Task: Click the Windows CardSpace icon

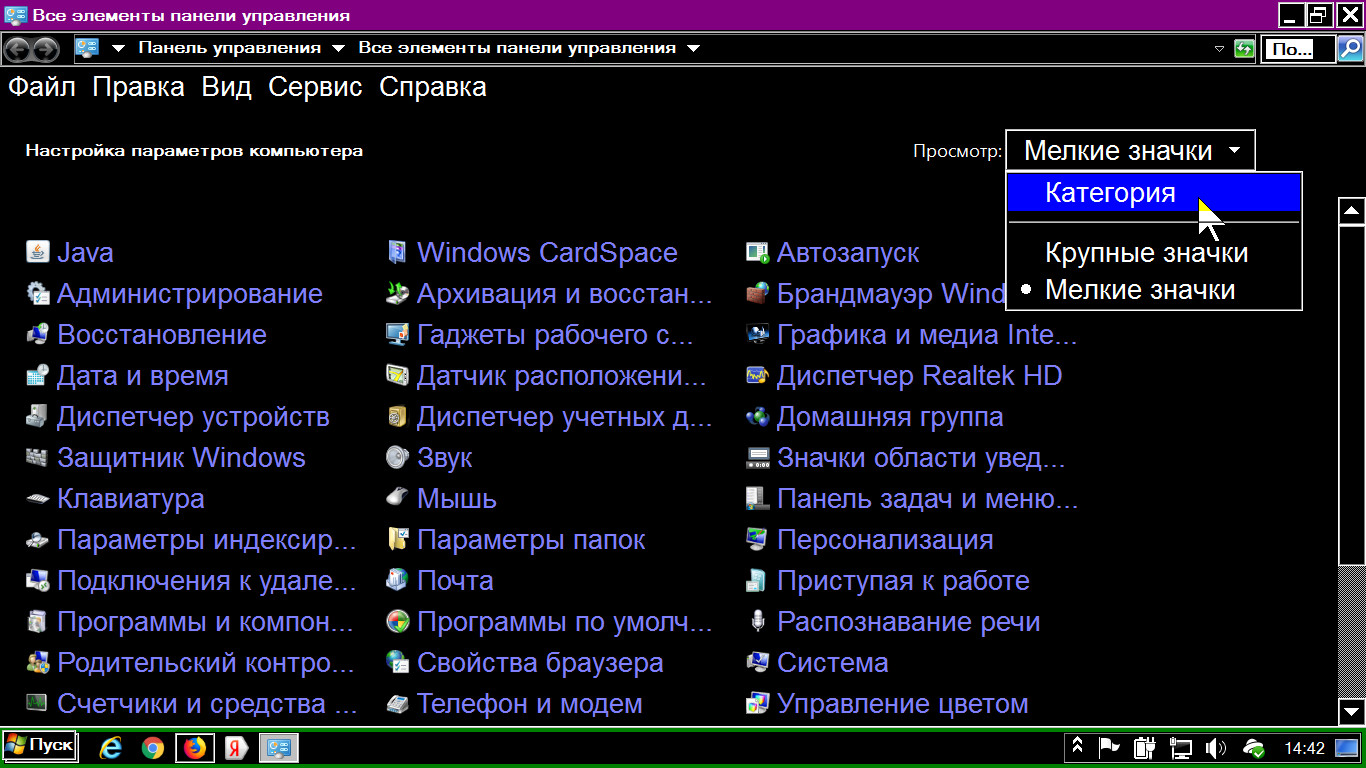Action: [397, 252]
